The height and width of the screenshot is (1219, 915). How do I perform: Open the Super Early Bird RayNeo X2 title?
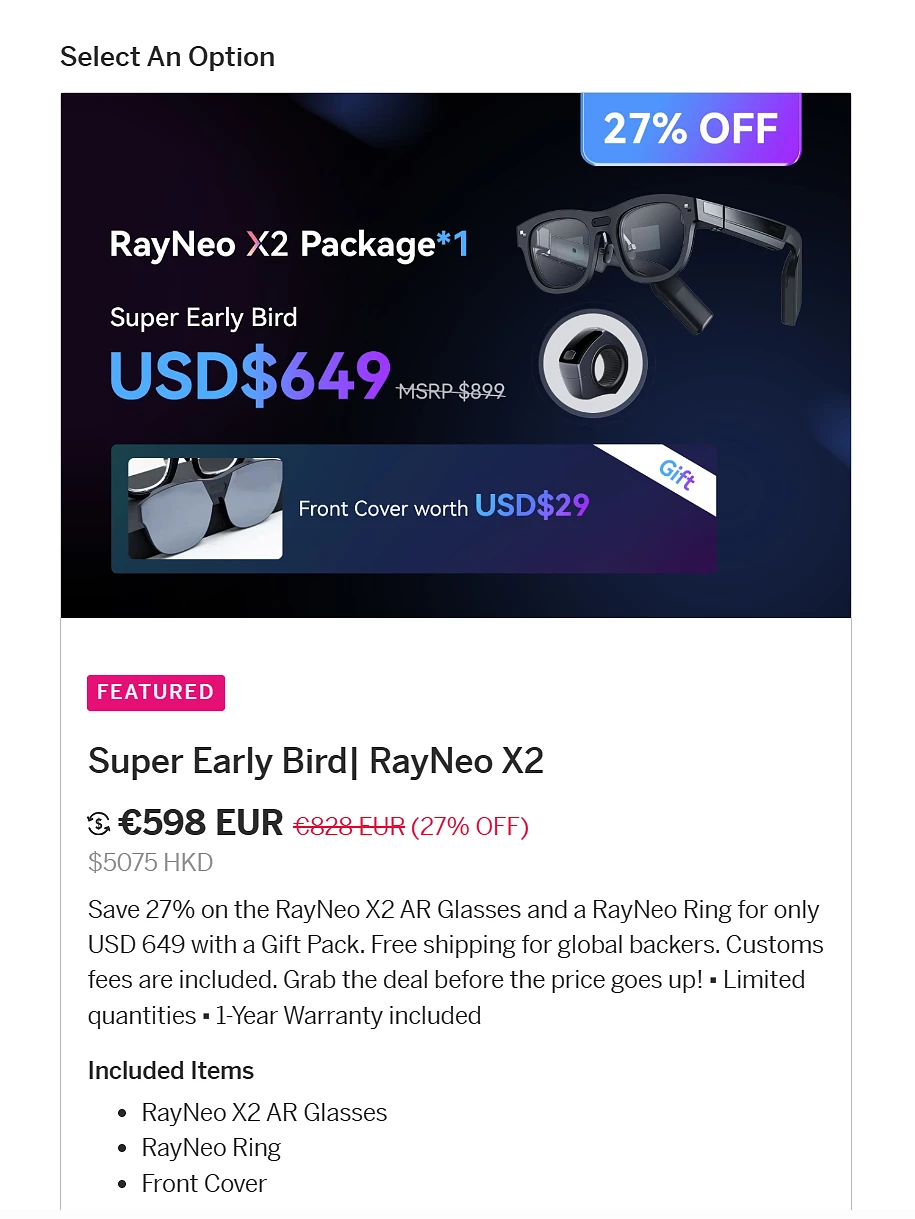click(x=316, y=761)
